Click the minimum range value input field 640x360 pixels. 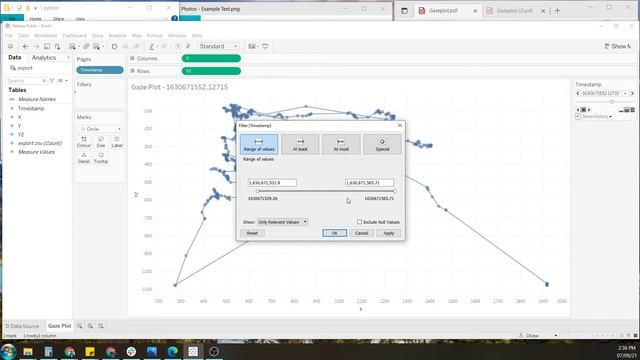tap(272, 182)
